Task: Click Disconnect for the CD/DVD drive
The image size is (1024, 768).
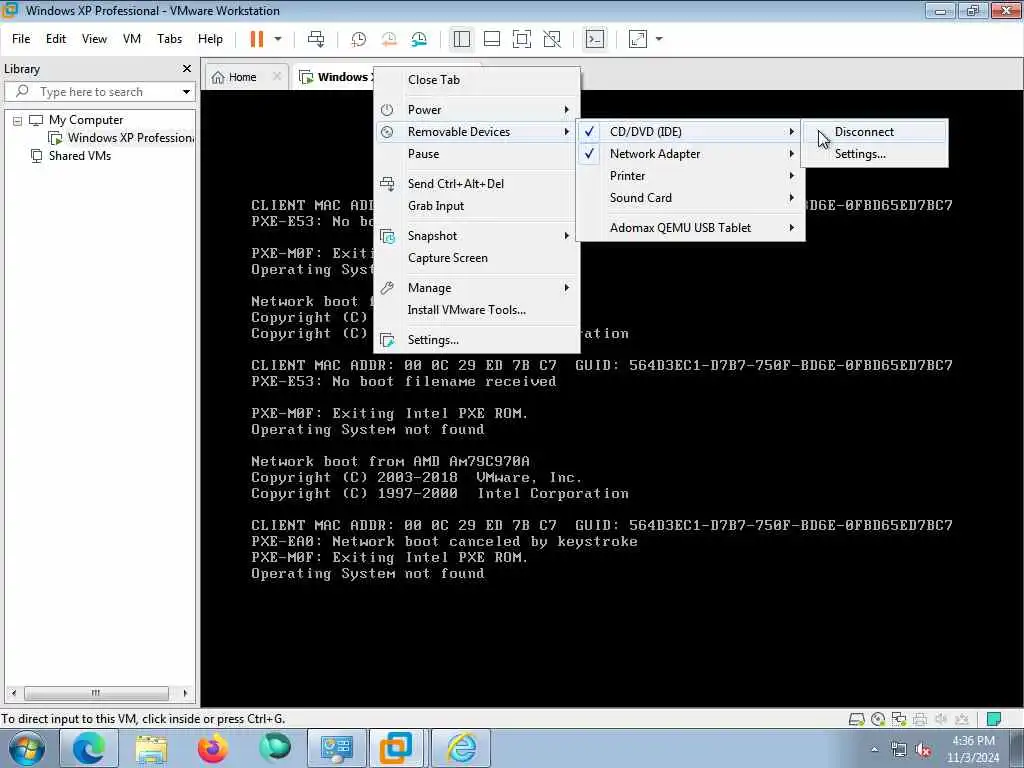Action: click(874, 132)
